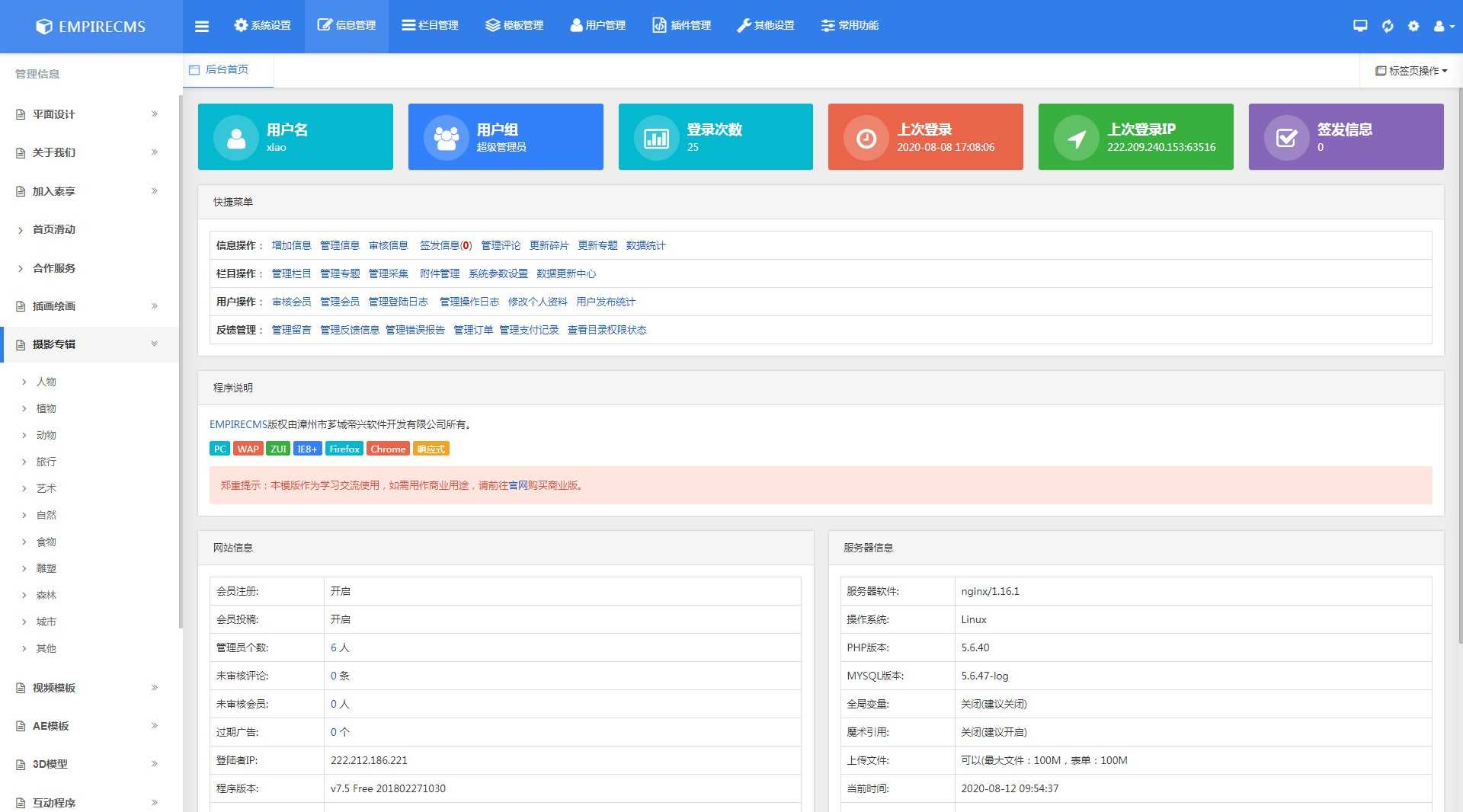Open the 模板管理 top menu
Screen dimensions: 1463x812
tap(514, 26)
